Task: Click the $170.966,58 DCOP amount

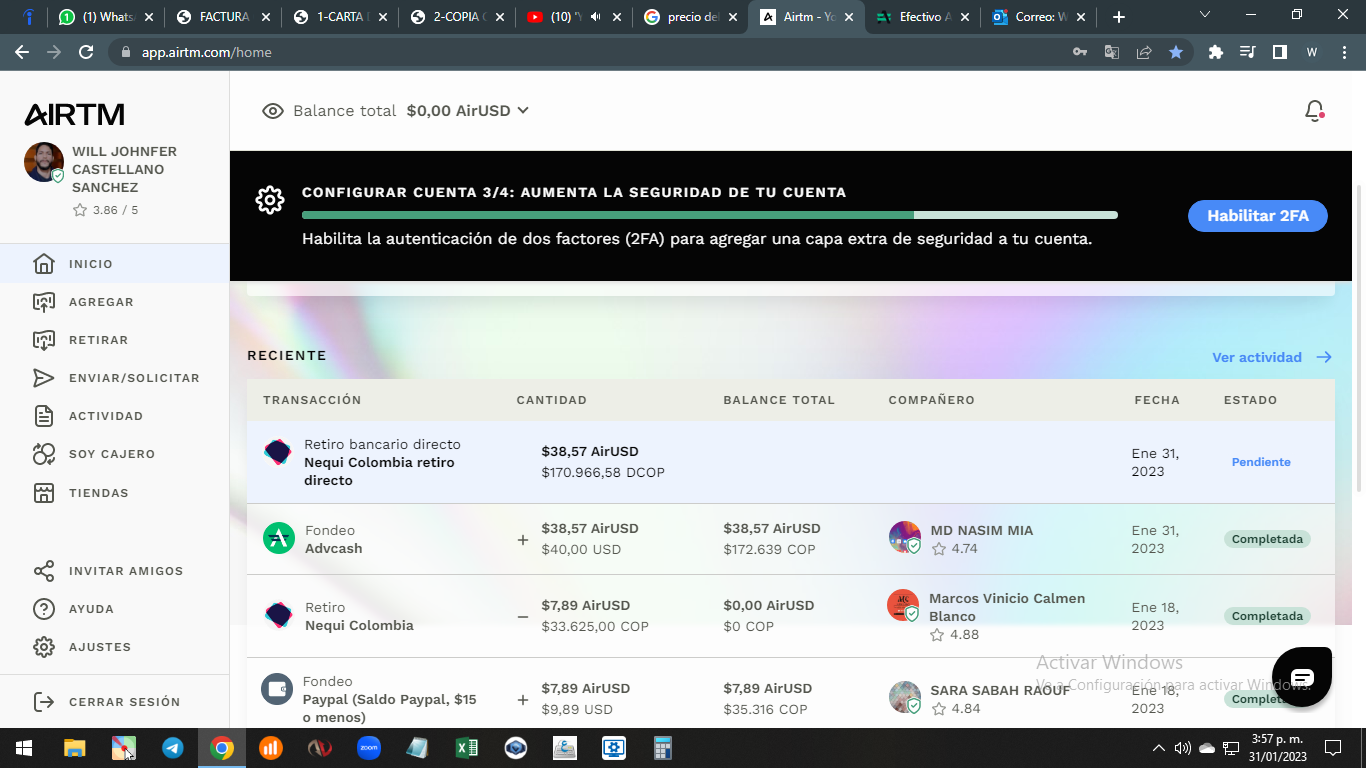Action: point(603,472)
